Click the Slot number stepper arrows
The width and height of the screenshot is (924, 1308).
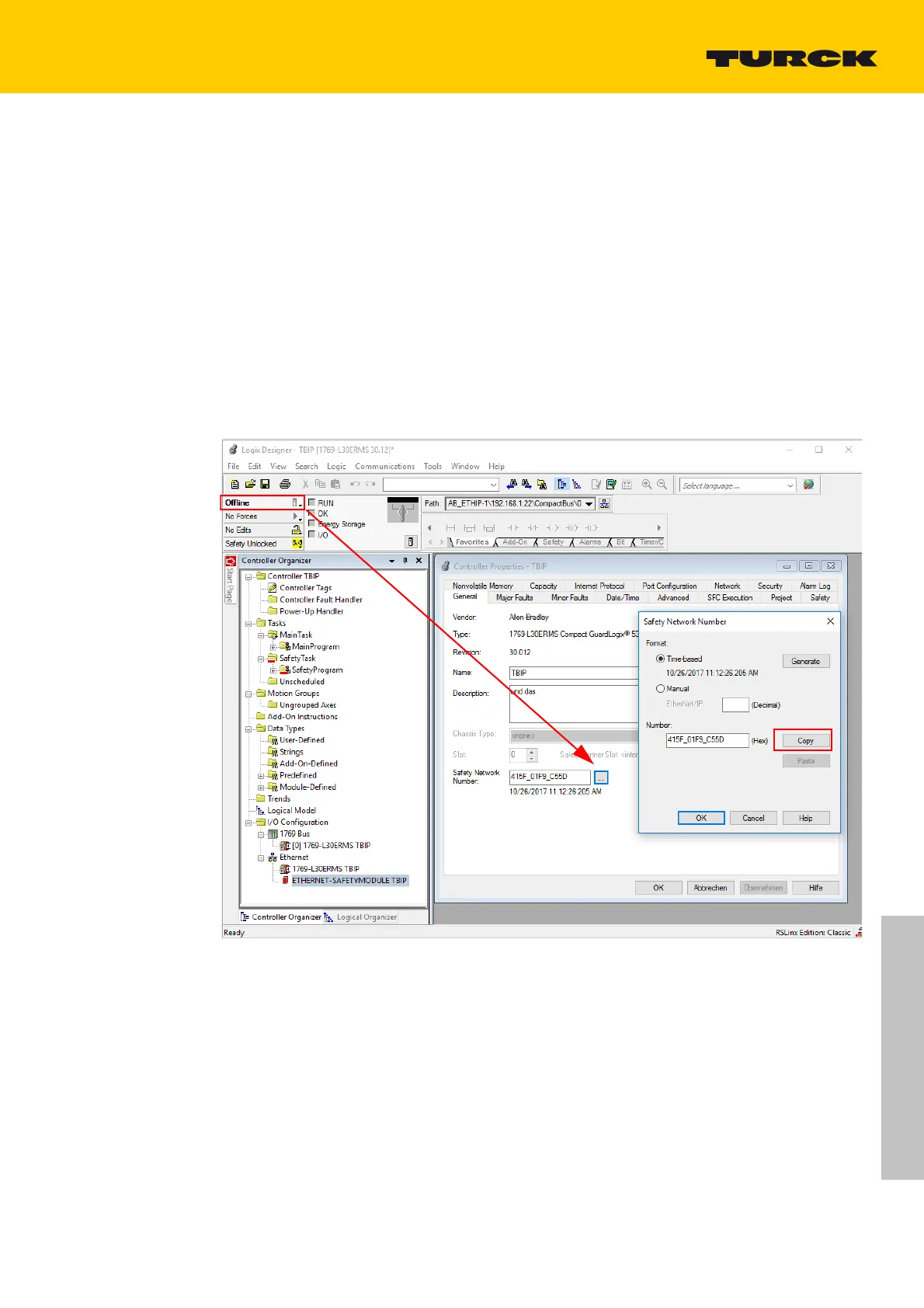click(x=532, y=754)
